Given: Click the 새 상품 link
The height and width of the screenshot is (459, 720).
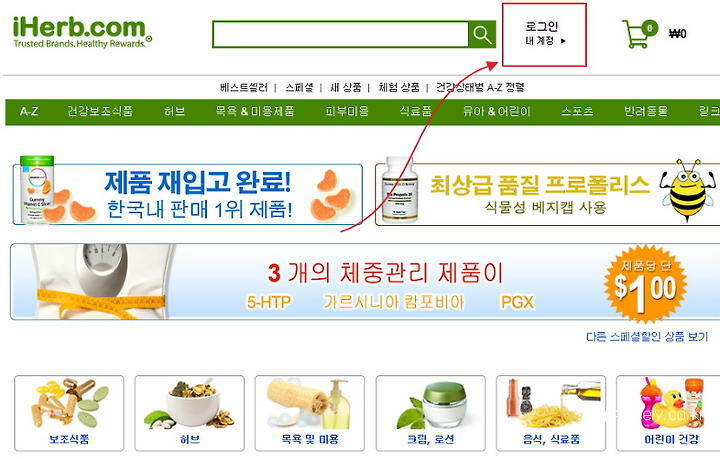Looking at the screenshot, I should (x=346, y=87).
